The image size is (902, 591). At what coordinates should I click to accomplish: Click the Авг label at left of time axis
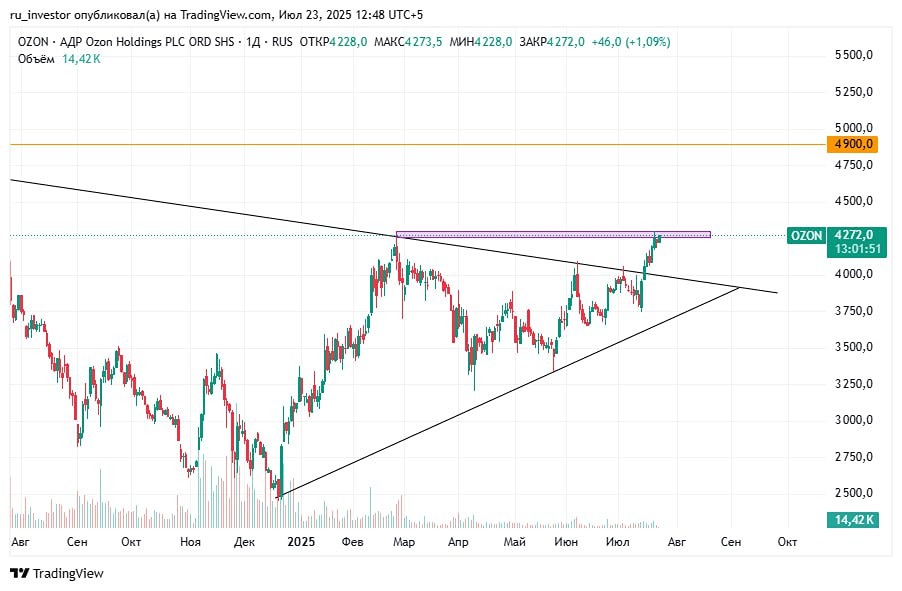pos(20,542)
